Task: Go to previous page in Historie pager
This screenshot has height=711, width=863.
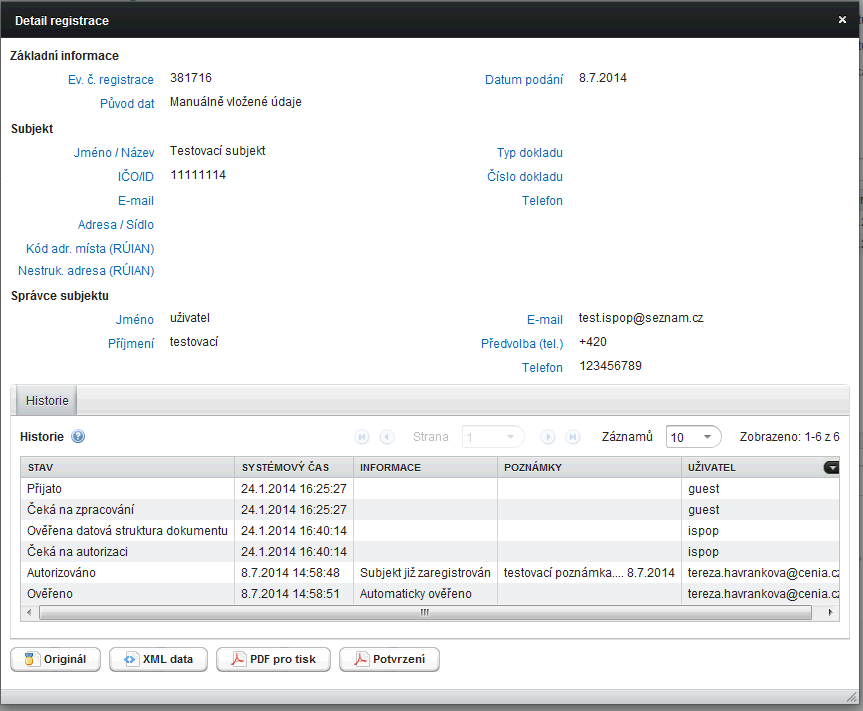Action: click(x=387, y=437)
